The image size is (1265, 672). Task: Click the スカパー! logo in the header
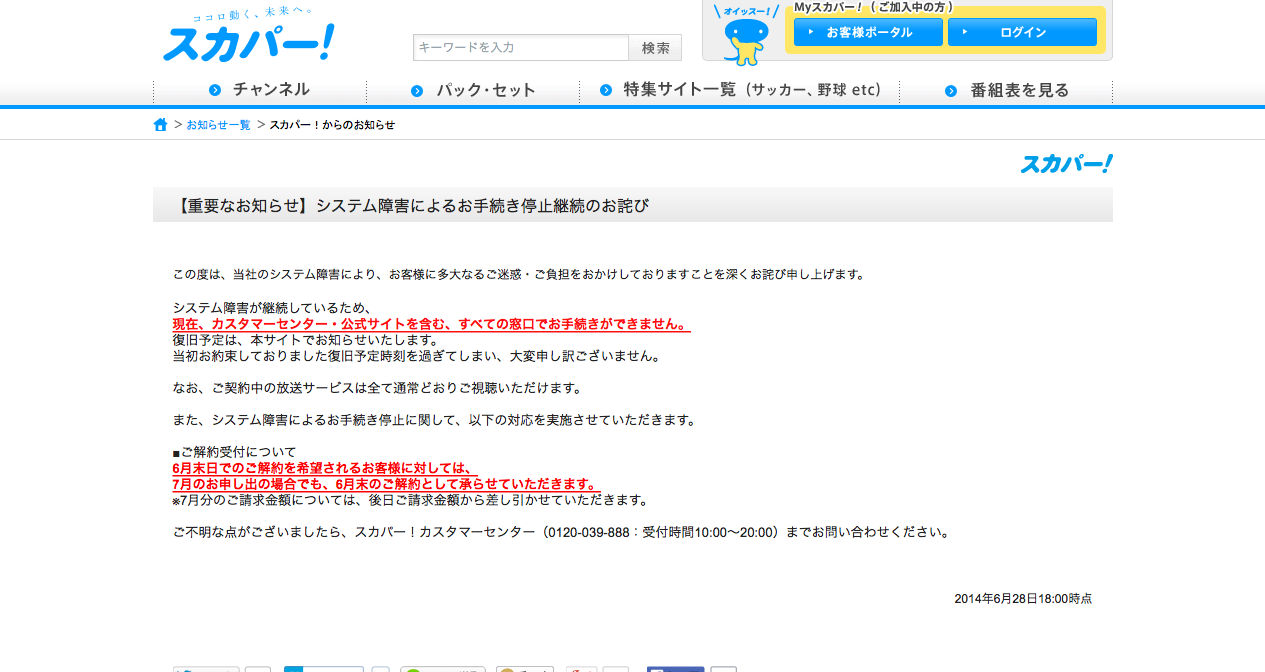pyautogui.click(x=249, y=37)
